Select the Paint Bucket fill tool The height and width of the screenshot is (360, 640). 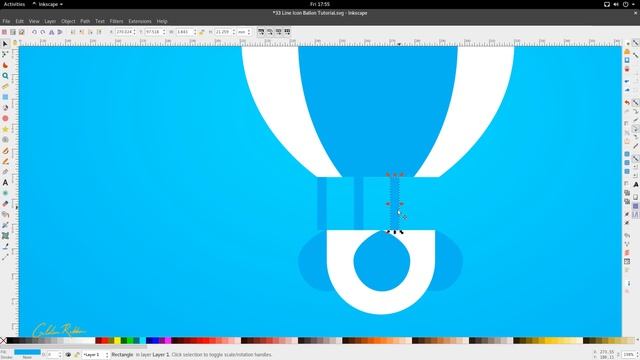(5, 214)
